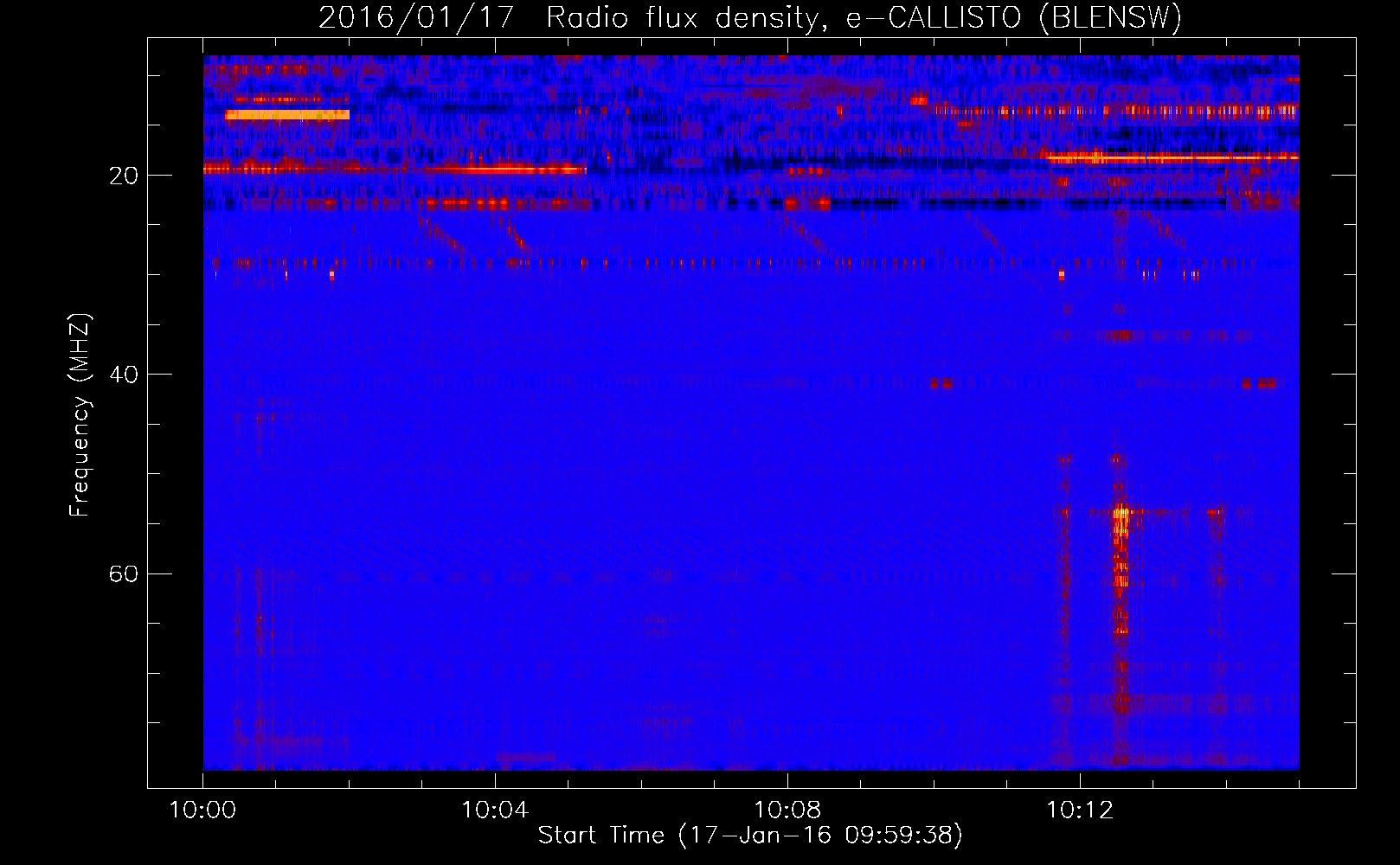The width and height of the screenshot is (1400, 865).
Task: Click the "Frequency (MHZ)" axis label
Action: click(x=80, y=415)
